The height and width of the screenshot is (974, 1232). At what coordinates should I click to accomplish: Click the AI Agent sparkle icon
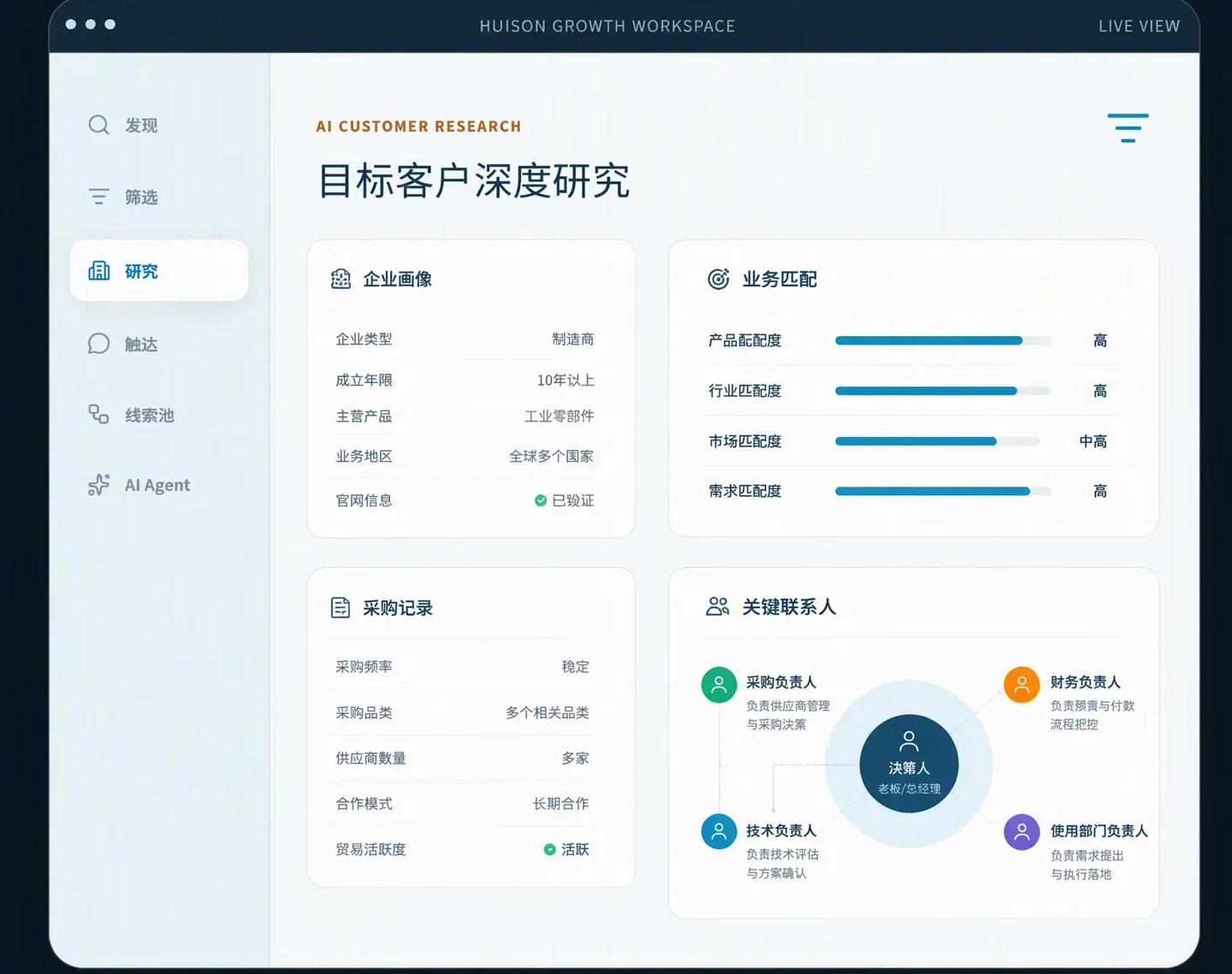[x=99, y=485]
